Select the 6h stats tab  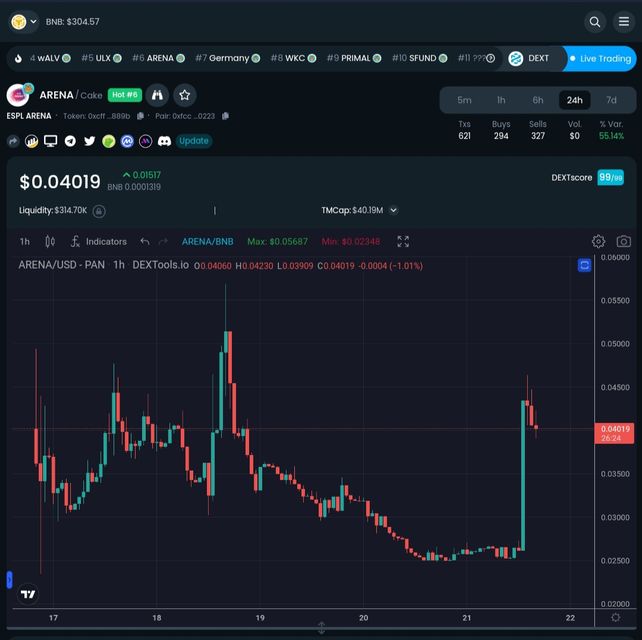(538, 100)
